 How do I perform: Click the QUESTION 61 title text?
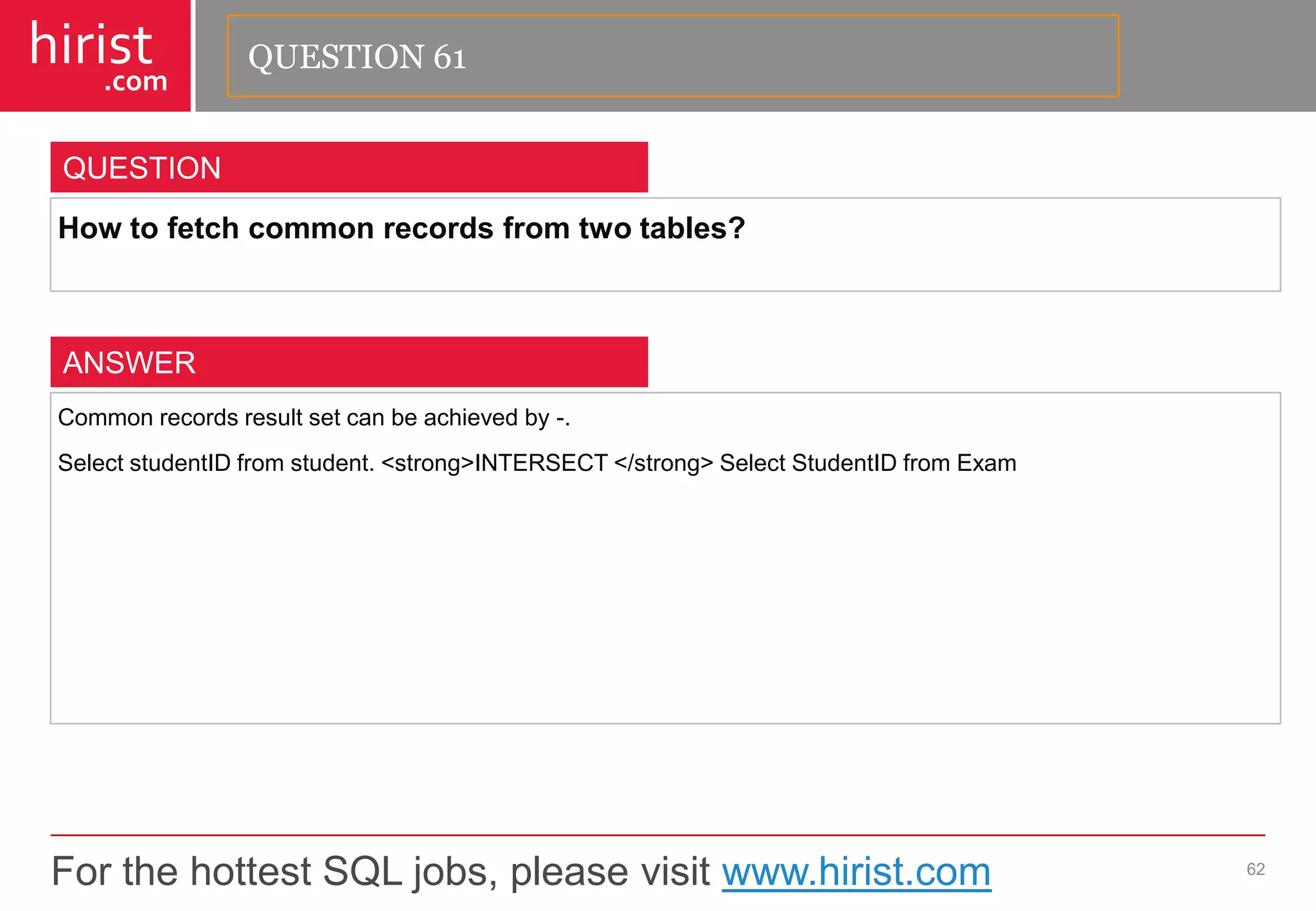click(357, 57)
